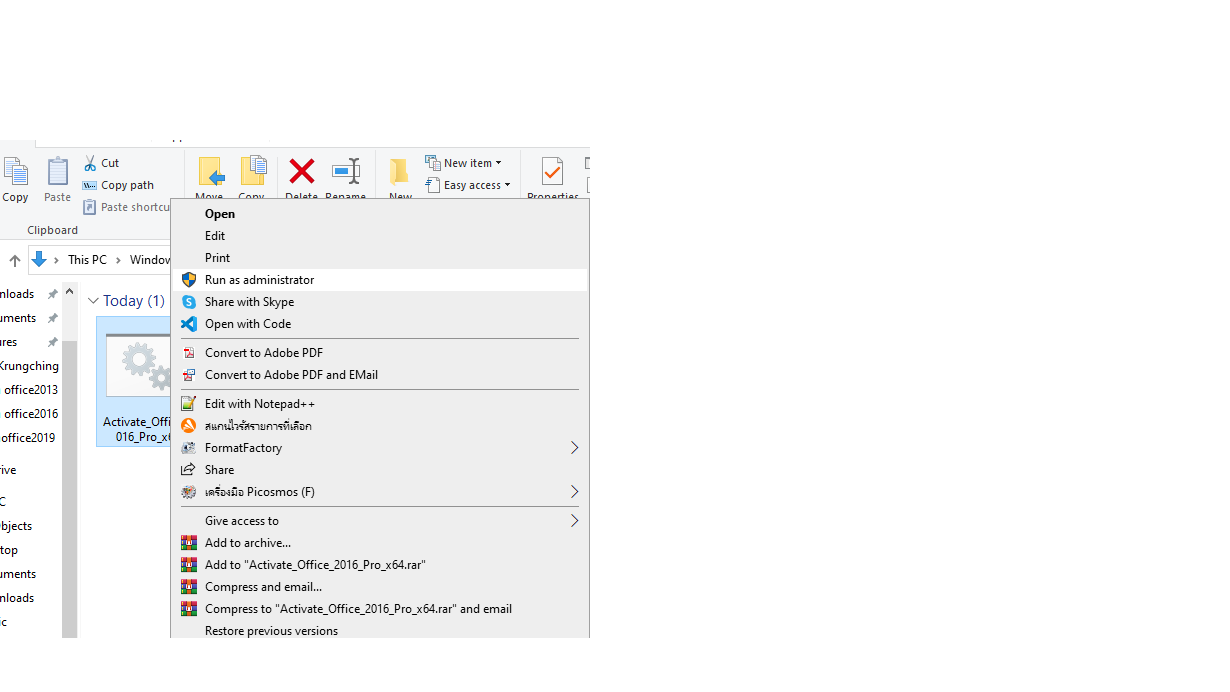This screenshot has width=1230, height=692.
Task: Click the Move to folder icon
Action: point(210,172)
